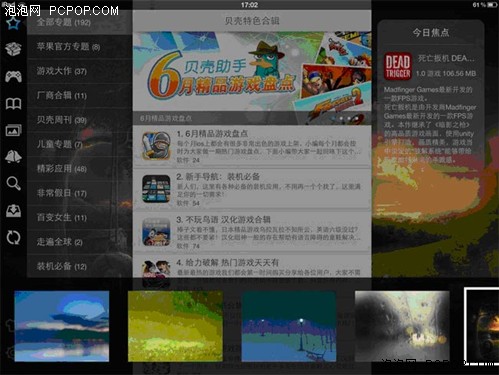Select the blue lake wallpaper thumbnail
499x375 pixels.
(x=62, y=326)
